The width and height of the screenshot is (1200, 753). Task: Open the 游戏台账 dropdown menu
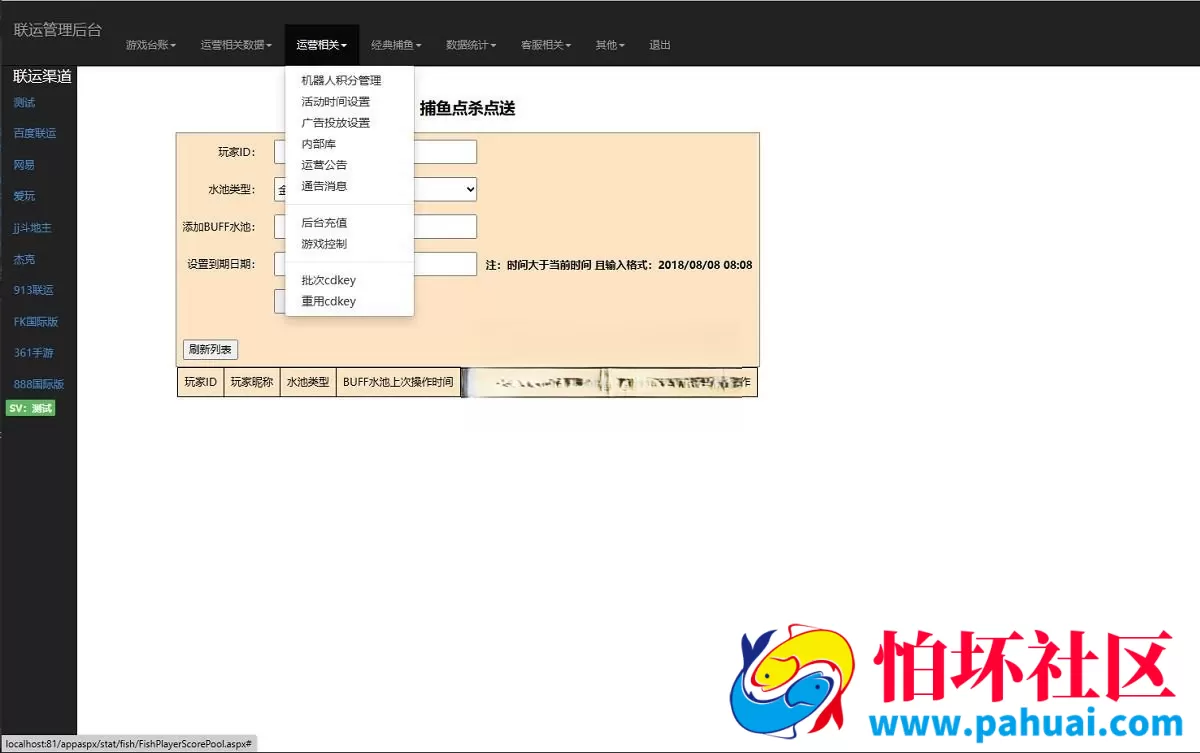coord(151,45)
